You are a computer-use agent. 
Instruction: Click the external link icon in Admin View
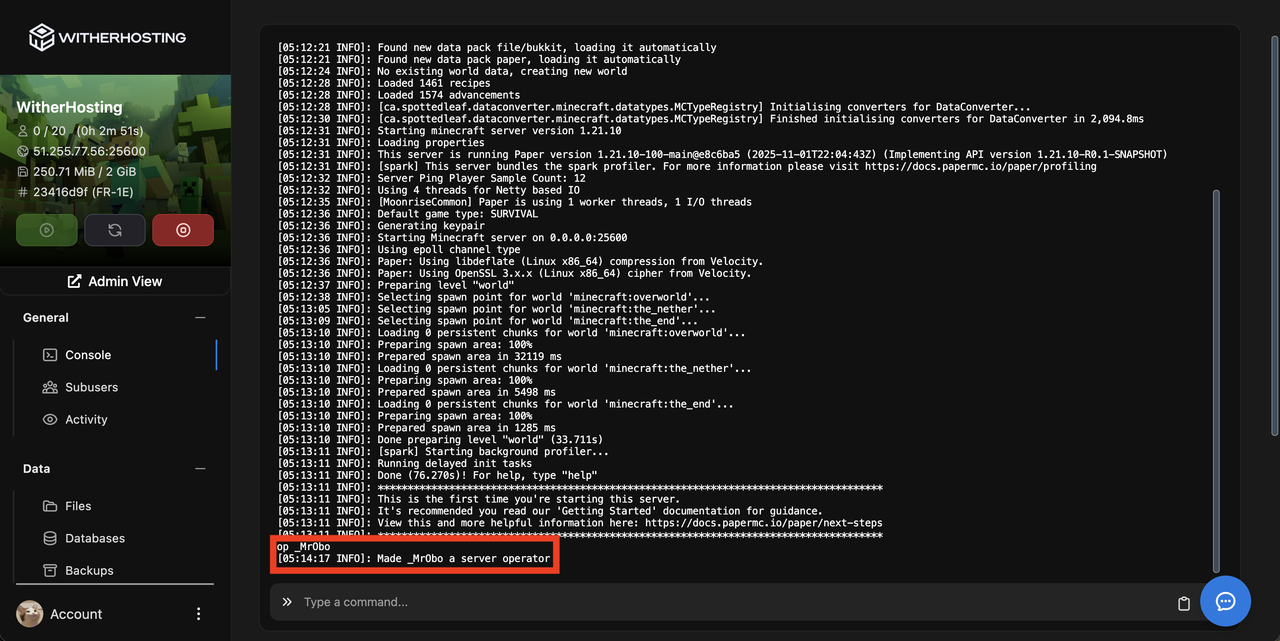74,281
